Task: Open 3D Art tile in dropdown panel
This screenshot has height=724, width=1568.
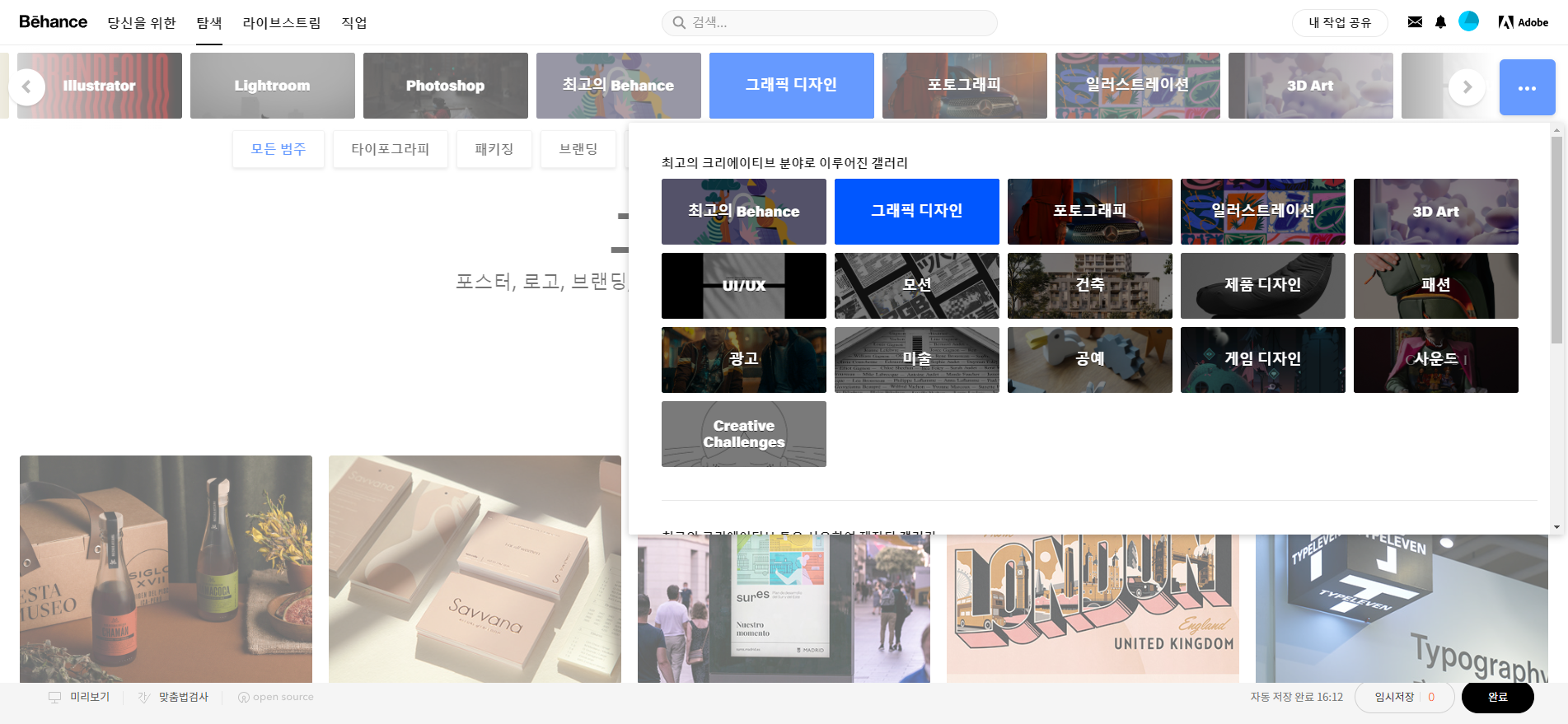Action: click(x=1436, y=212)
